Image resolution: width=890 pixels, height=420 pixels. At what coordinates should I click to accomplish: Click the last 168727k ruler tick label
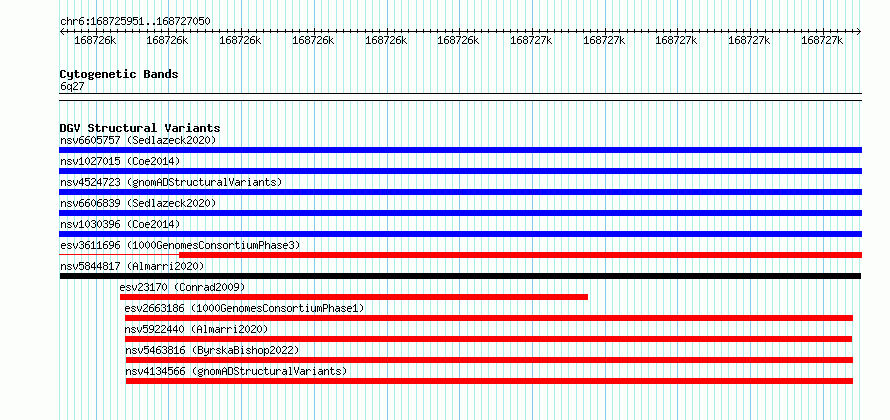[822, 41]
